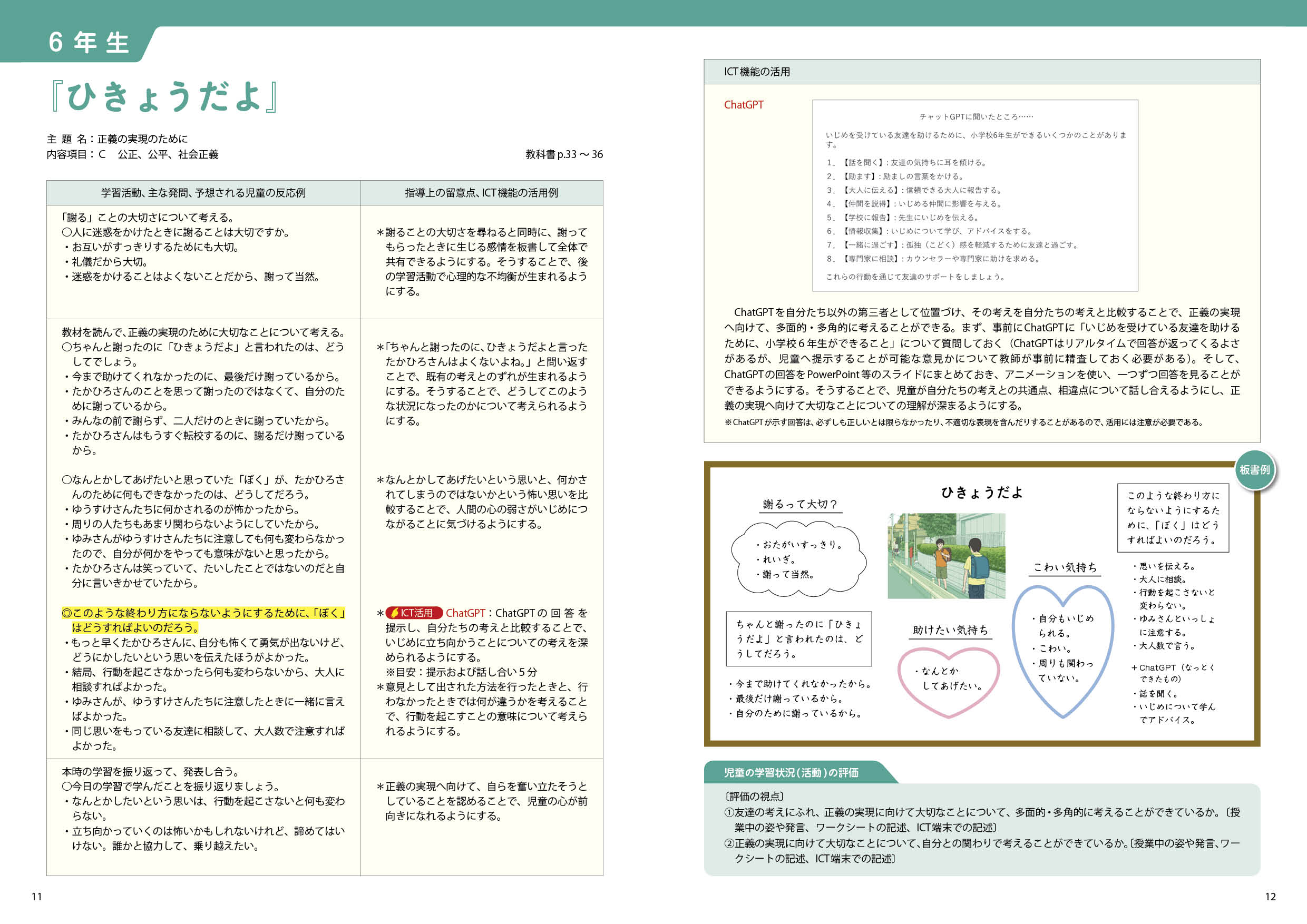Click the line '教材を読んで、正義の実現のために大切なことについて考える。'
The image size is (1307, 924).
(203, 332)
